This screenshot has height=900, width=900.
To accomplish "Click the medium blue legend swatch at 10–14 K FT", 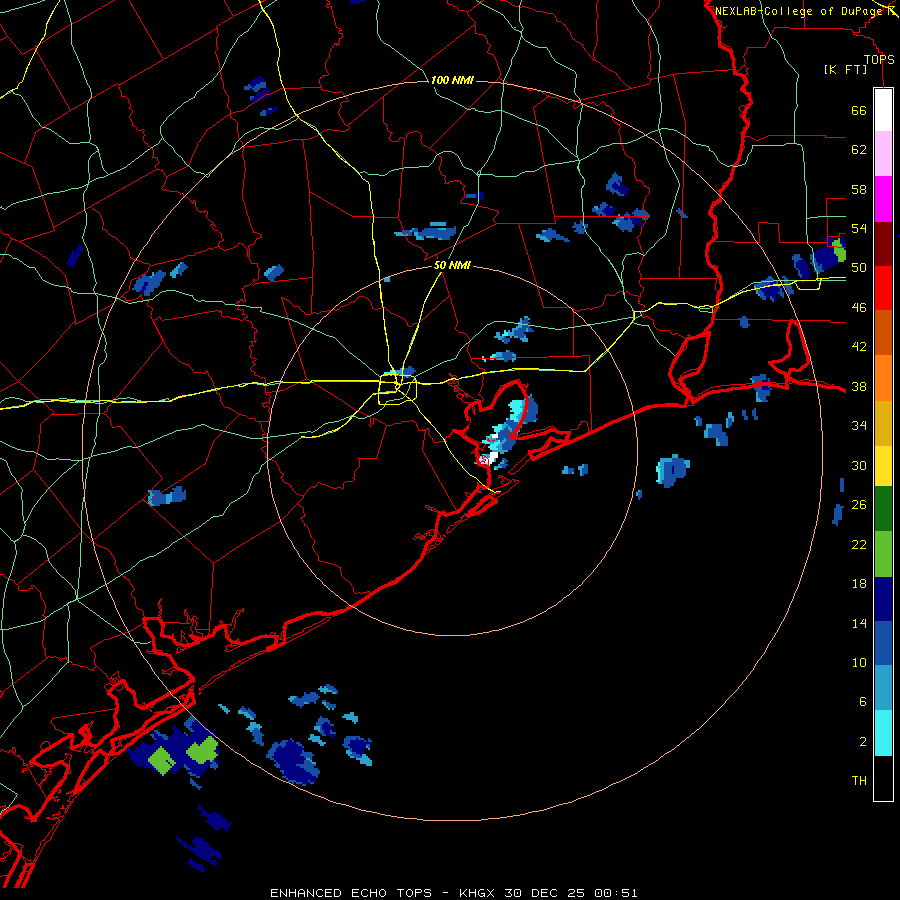I will click(x=883, y=643).
